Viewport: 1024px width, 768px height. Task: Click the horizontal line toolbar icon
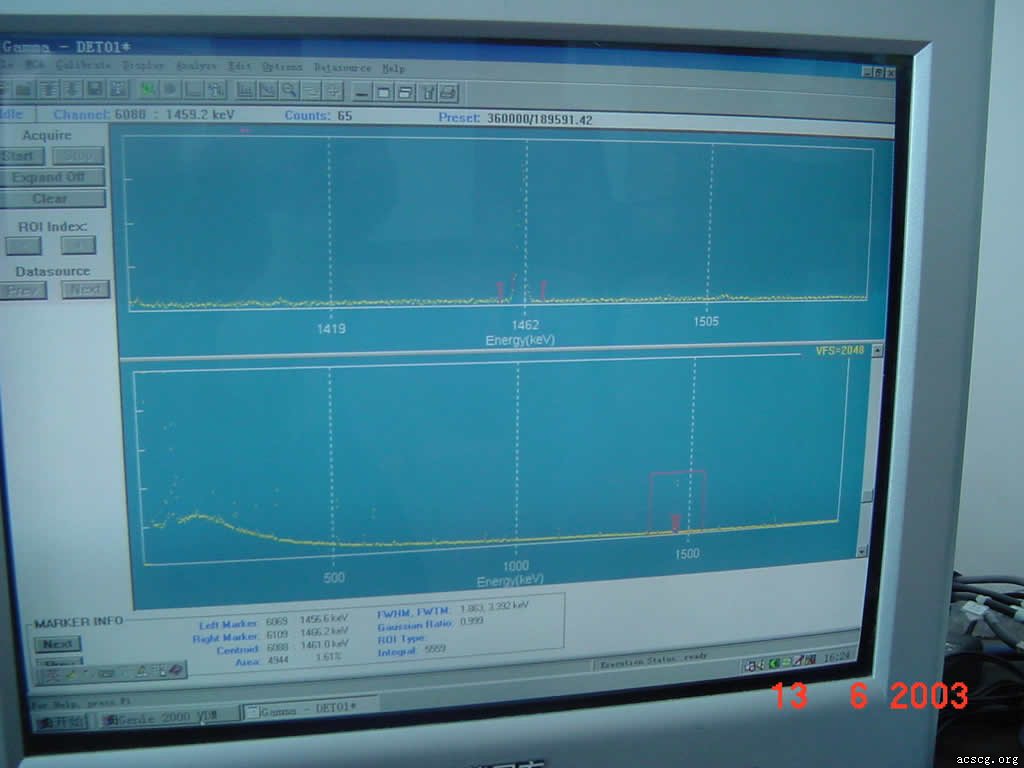coord(361,92)
